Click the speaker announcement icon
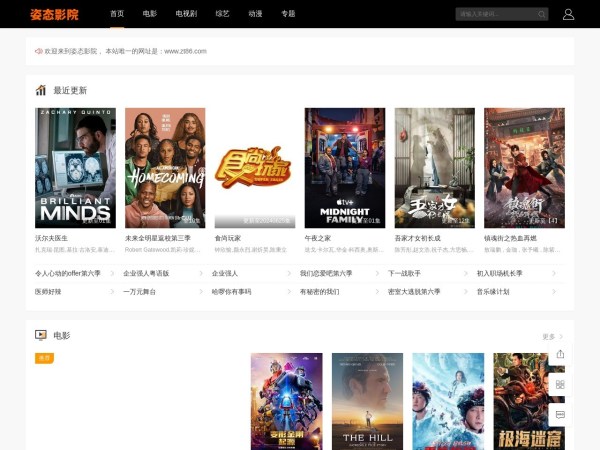The image size is (600, 450). [x=39, y=51]
